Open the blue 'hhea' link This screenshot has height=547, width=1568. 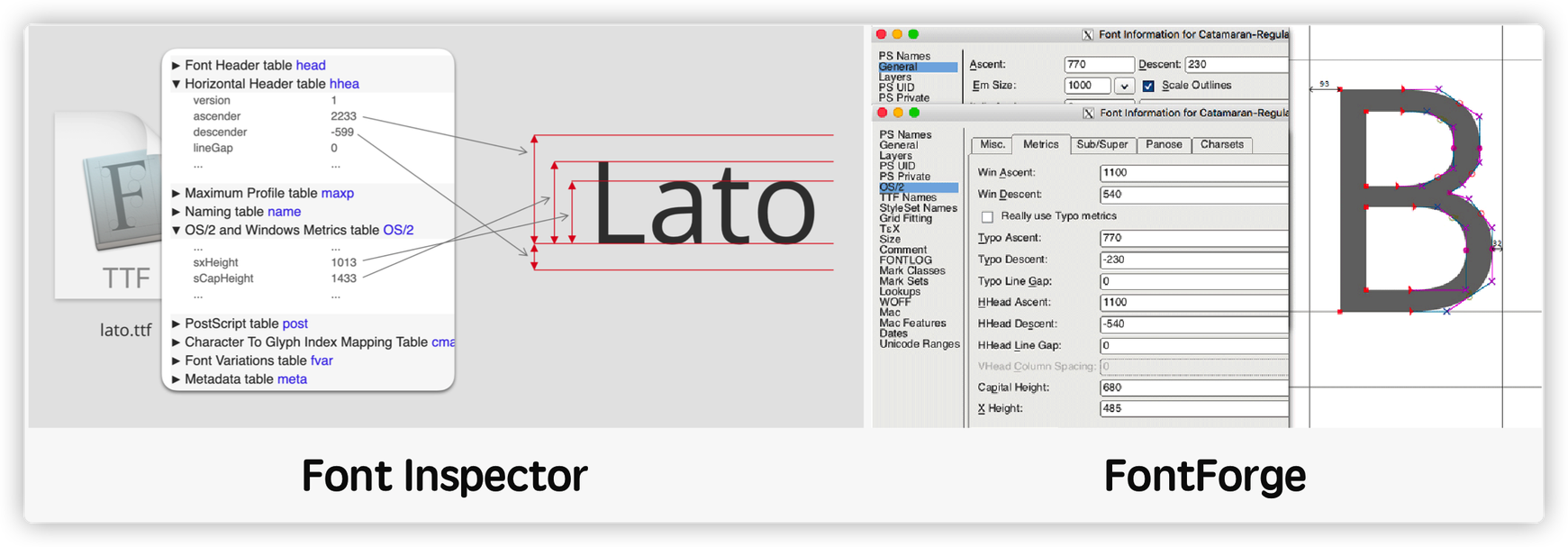click(344, 84)
